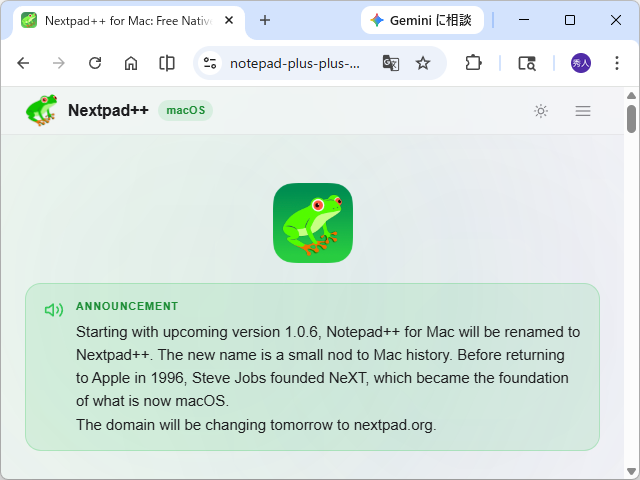This screenshot has height=480, width=640.
Task: Close the Nextpad++ for Mac tab
Action: pos(229,20)
